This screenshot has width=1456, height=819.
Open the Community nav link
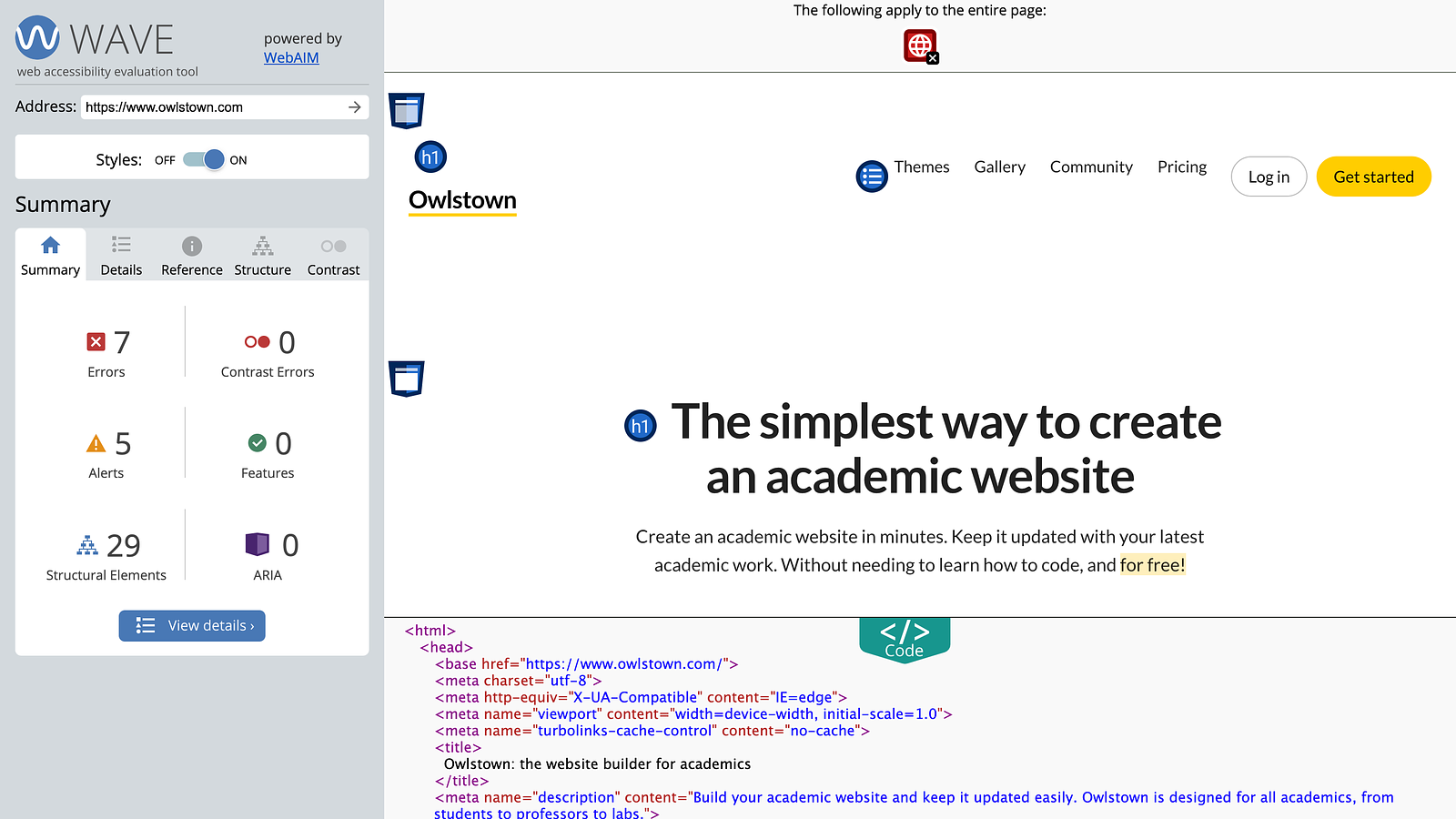pos(1091,167)
